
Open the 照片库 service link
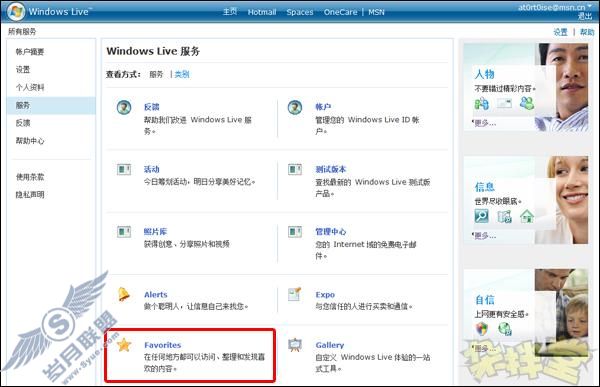pos(155,232)
